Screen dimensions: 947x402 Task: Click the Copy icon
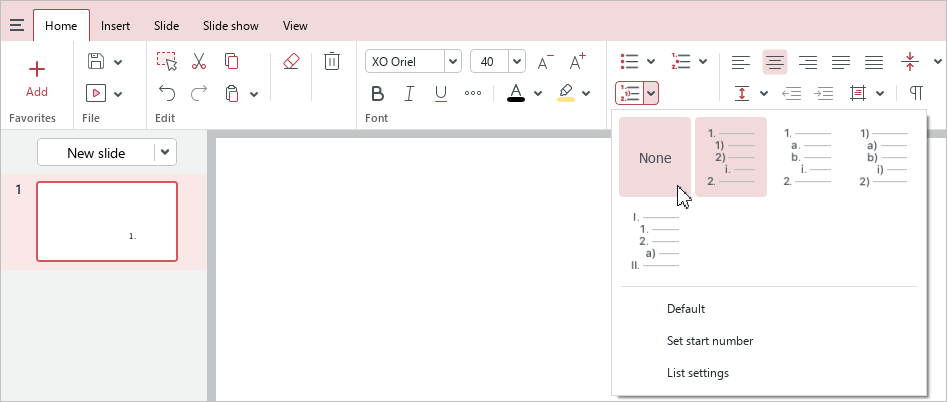click(x=231, y=62)
